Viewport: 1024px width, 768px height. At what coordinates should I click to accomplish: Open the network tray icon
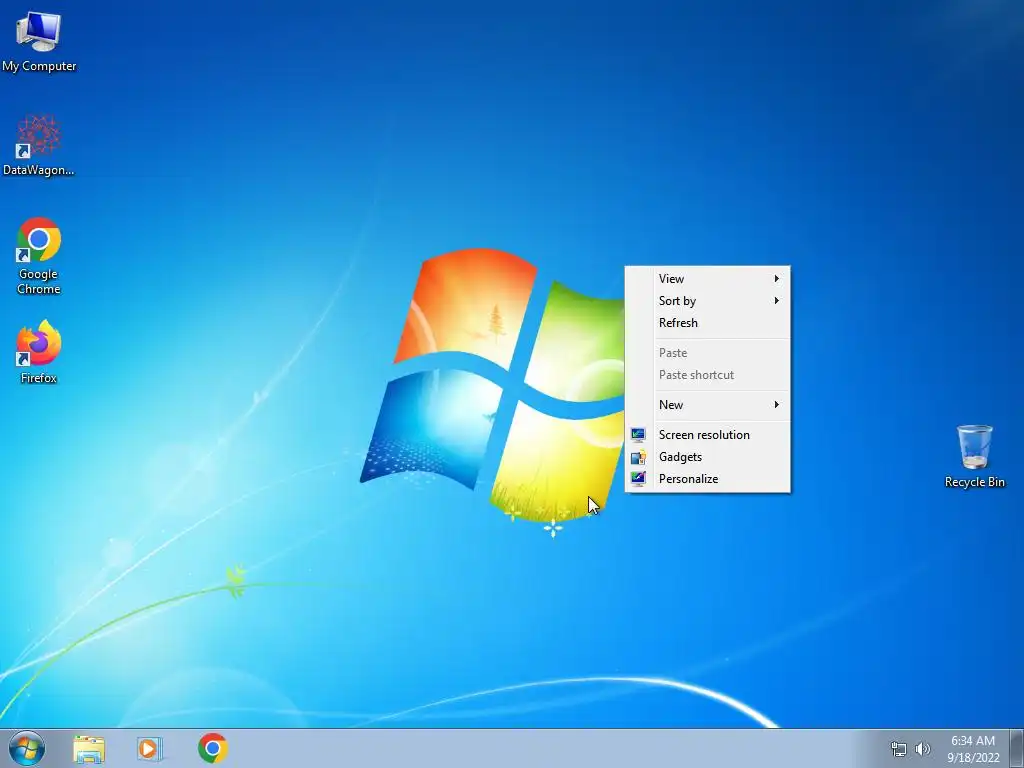pos(899,749)
